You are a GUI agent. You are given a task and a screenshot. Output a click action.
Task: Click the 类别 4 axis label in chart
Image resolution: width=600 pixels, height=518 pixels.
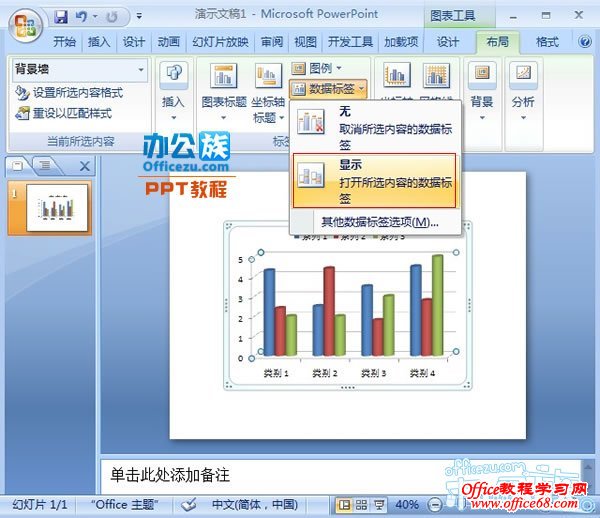422,373
